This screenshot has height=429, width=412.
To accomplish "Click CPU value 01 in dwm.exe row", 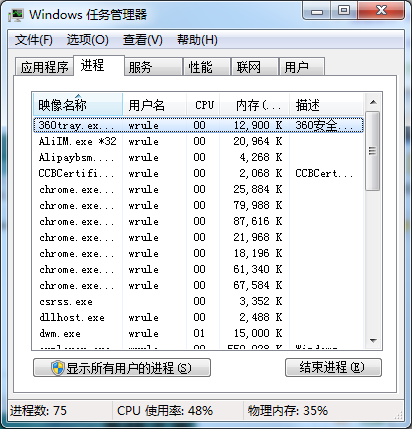I will (199, 333).
